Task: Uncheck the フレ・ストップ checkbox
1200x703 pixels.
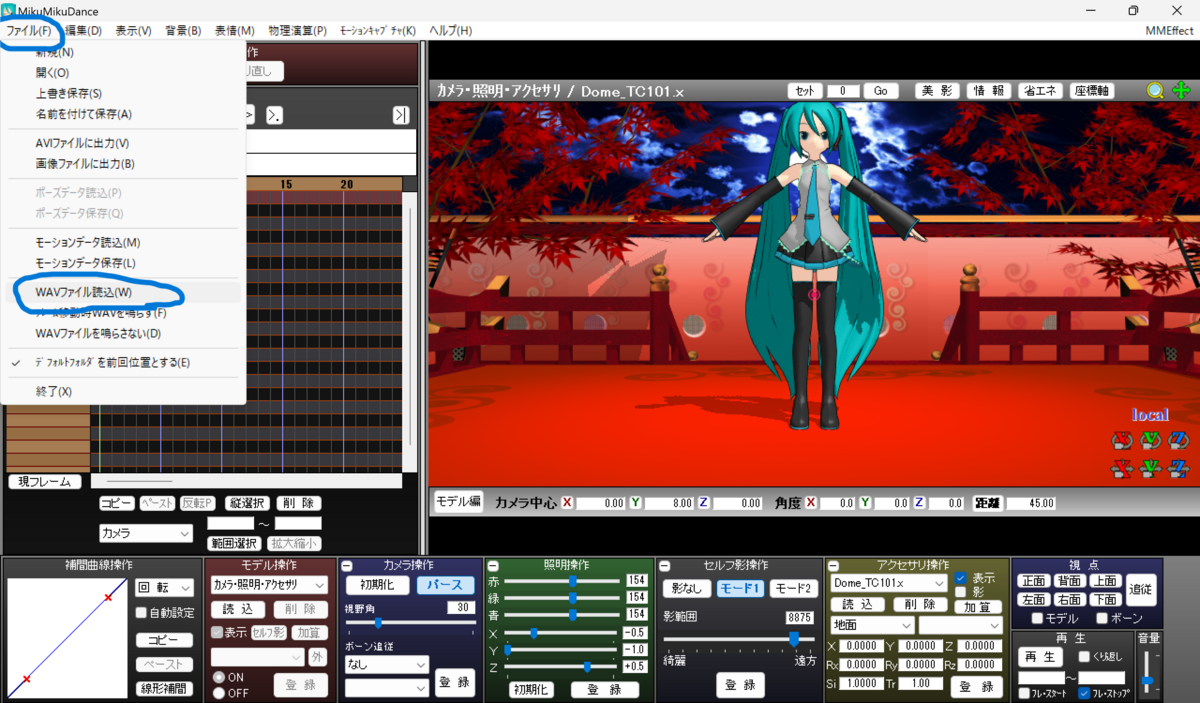Action: coord(1084,693)
